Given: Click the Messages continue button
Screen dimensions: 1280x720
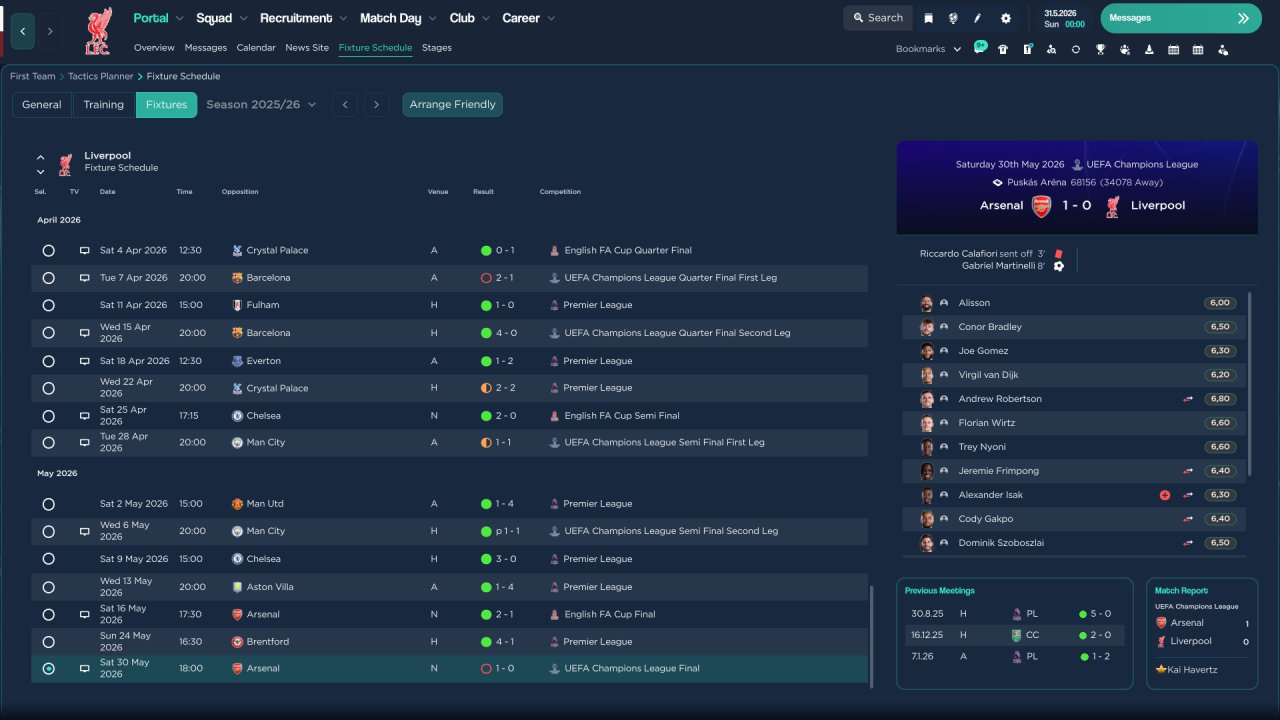Looking at the screenshot, I should (x=1181, y=18).
